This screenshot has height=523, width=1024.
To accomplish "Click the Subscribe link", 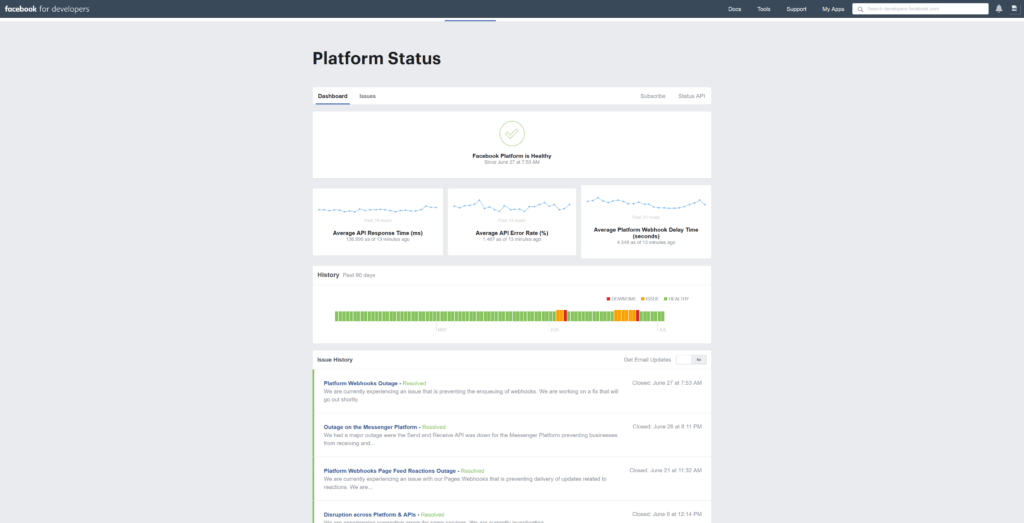I will pyautogui.click(x=652, y=96).
